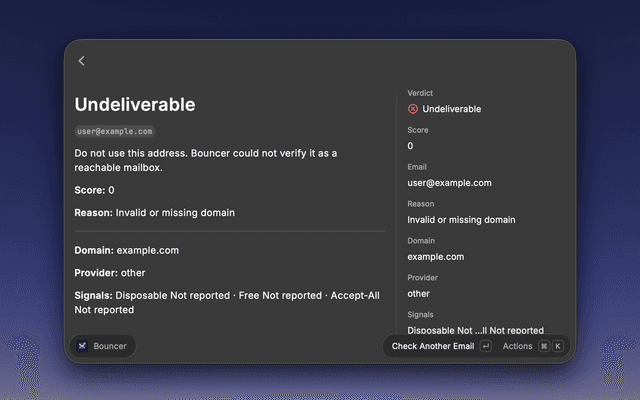The width and height of the screenshot is (640, 400).
Task: Click the large Undeliverable heading
Action: pyautogui.click(x=135, y=104)
